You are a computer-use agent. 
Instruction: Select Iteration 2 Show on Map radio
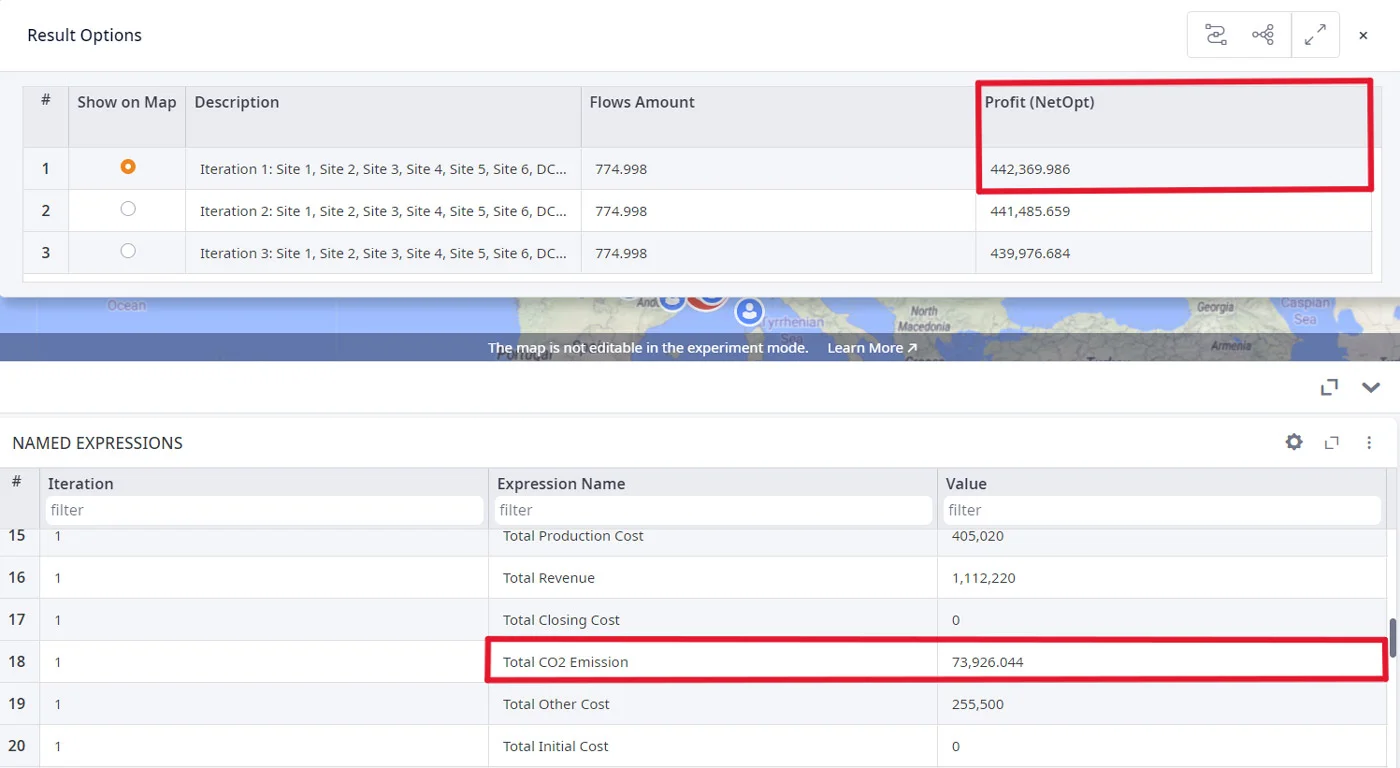127,209
